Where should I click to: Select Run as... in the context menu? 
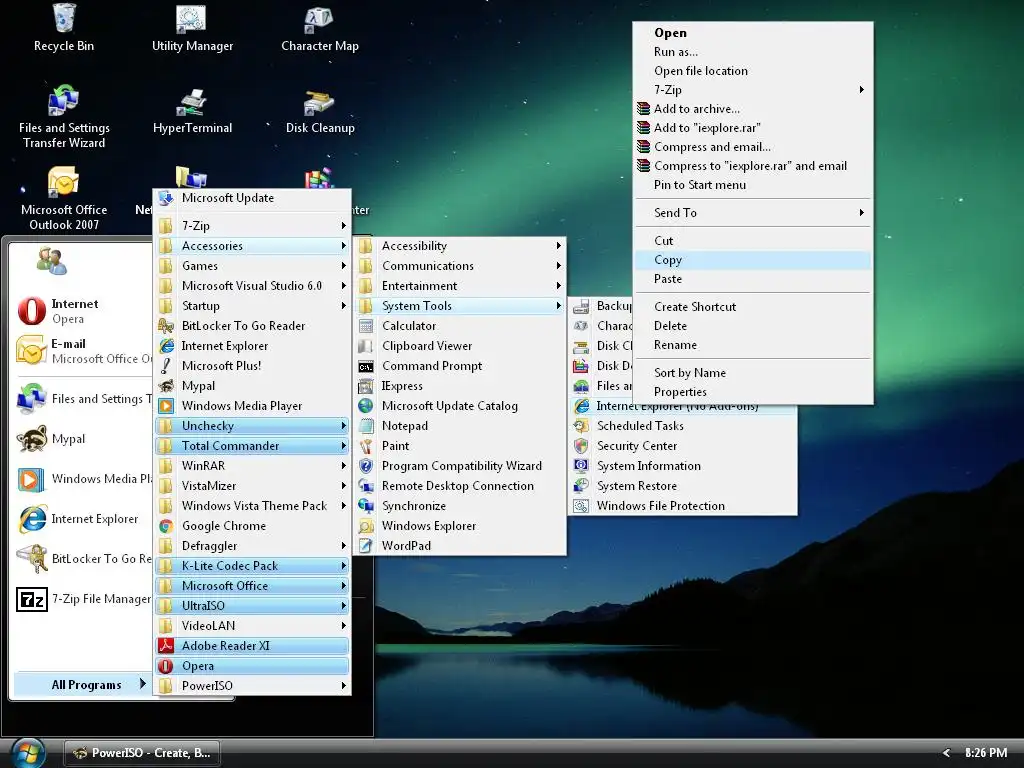(752, 52)
